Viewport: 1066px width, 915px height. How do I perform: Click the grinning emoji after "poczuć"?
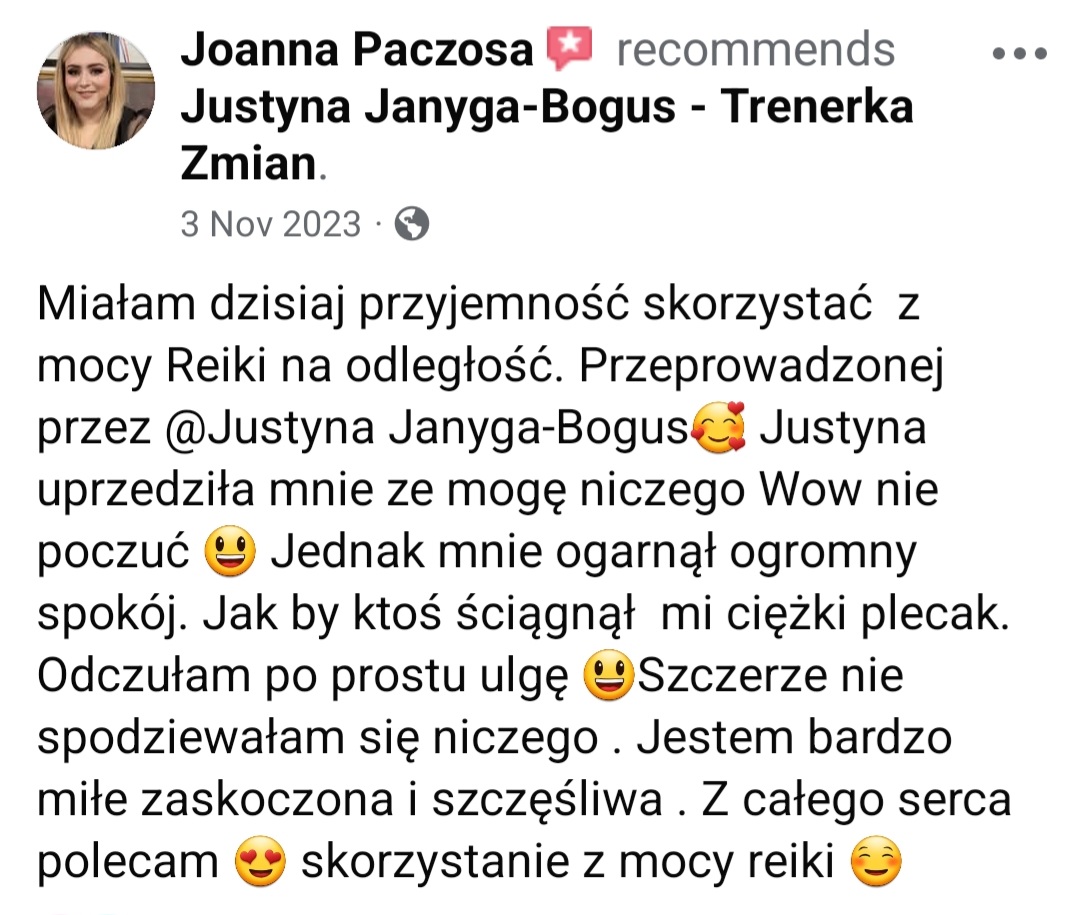click(230, 551)
